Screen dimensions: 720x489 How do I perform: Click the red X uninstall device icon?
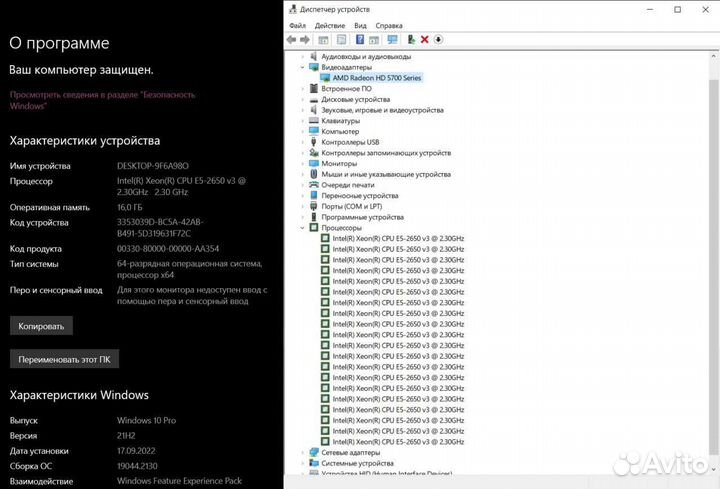tap(424, 40)
